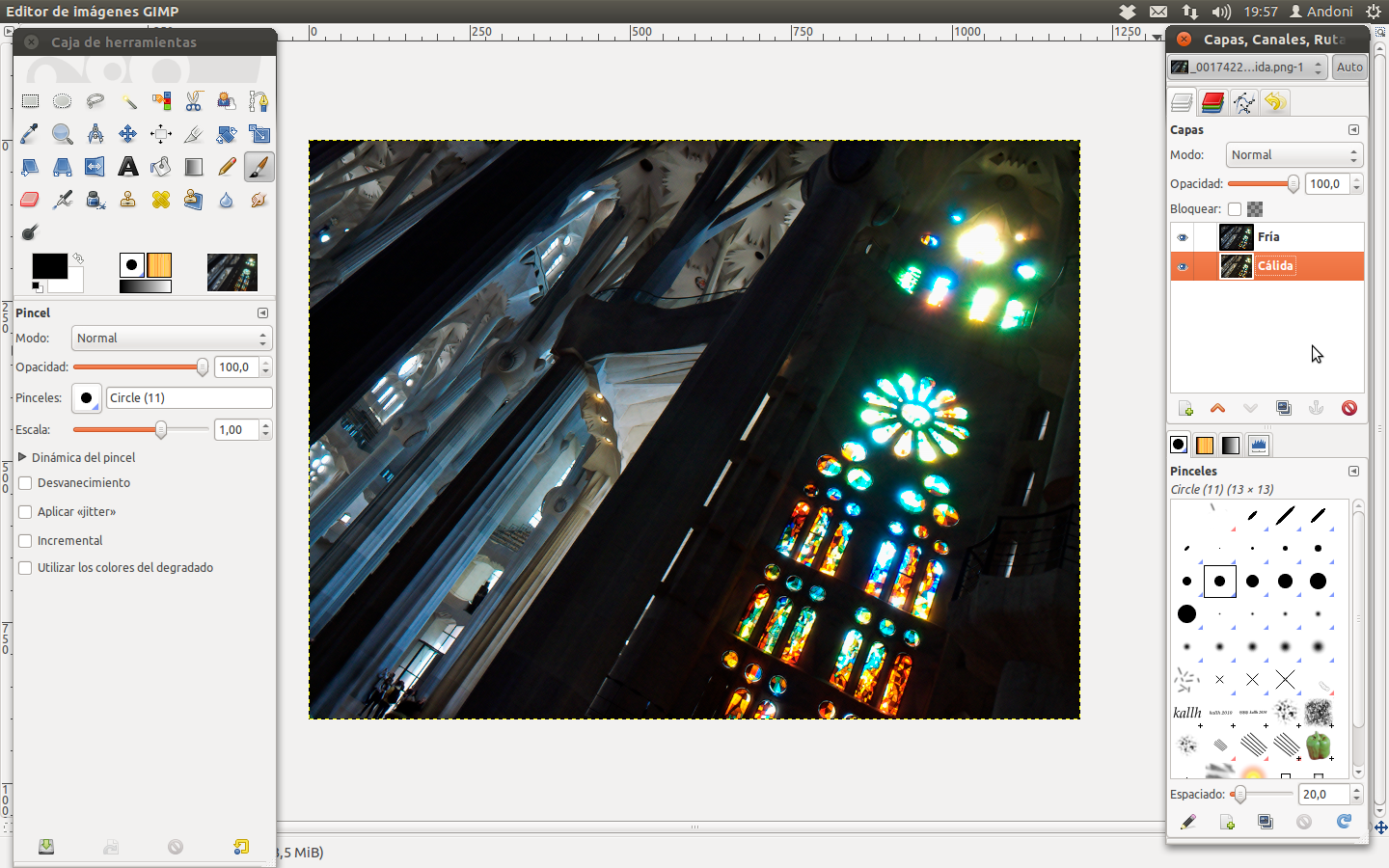This screenshot has height=868, width=1389.
Task: Switch to the Gradients tab in lower dock
Action: tap(1231, 445)
